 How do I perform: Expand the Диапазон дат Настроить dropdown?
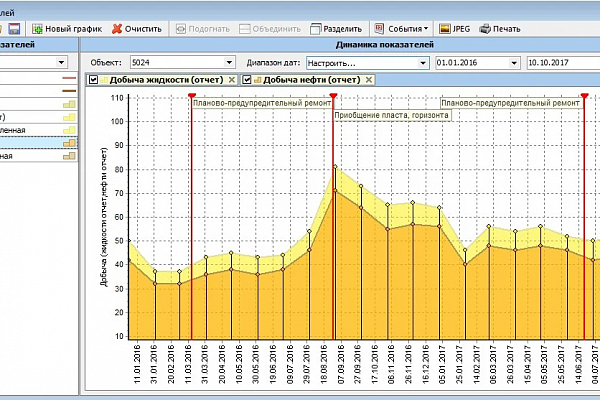point(422,63)
